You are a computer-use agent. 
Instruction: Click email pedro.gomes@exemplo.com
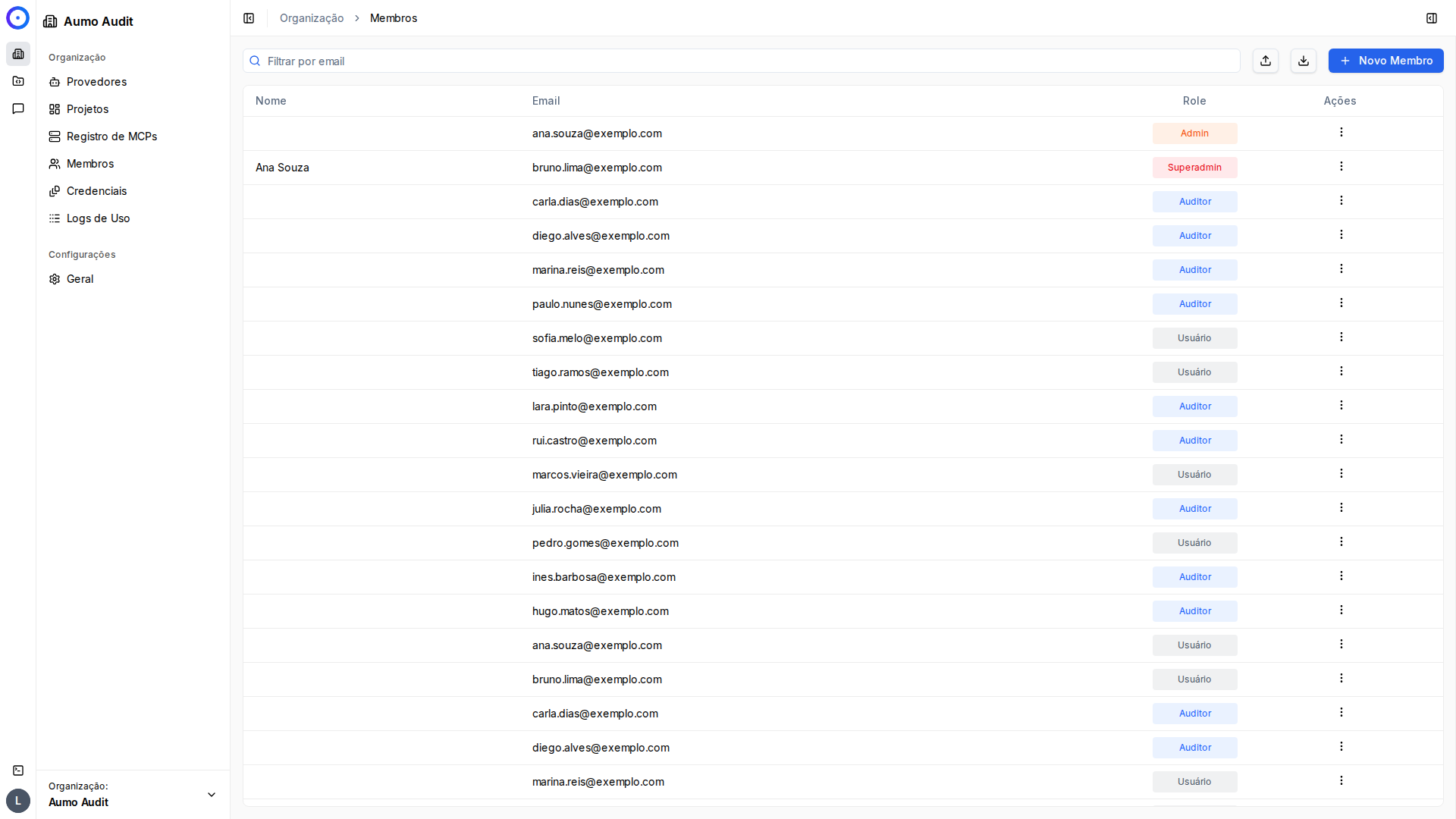(x=605, y=543)
